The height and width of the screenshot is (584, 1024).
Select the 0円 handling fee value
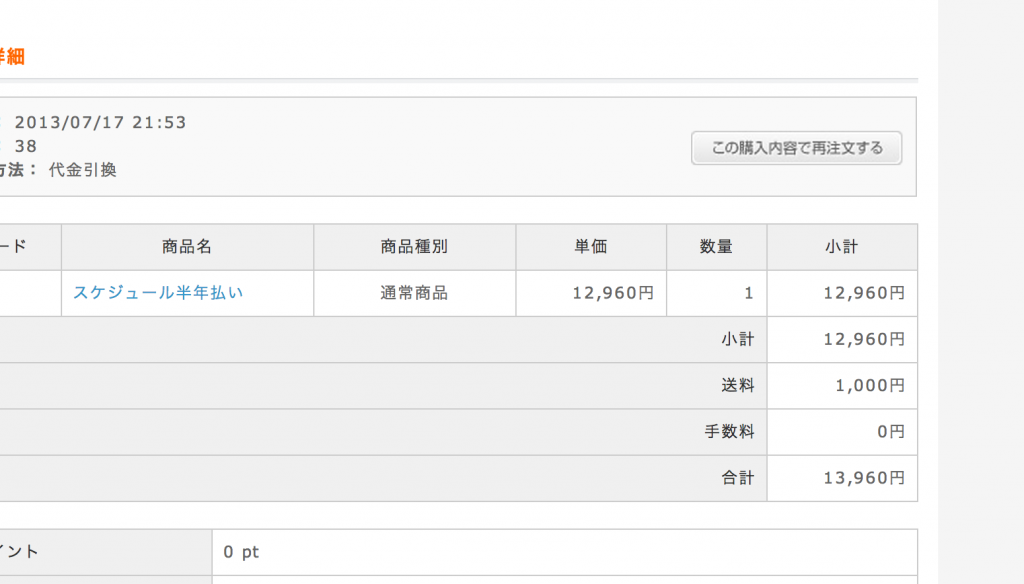890,432
